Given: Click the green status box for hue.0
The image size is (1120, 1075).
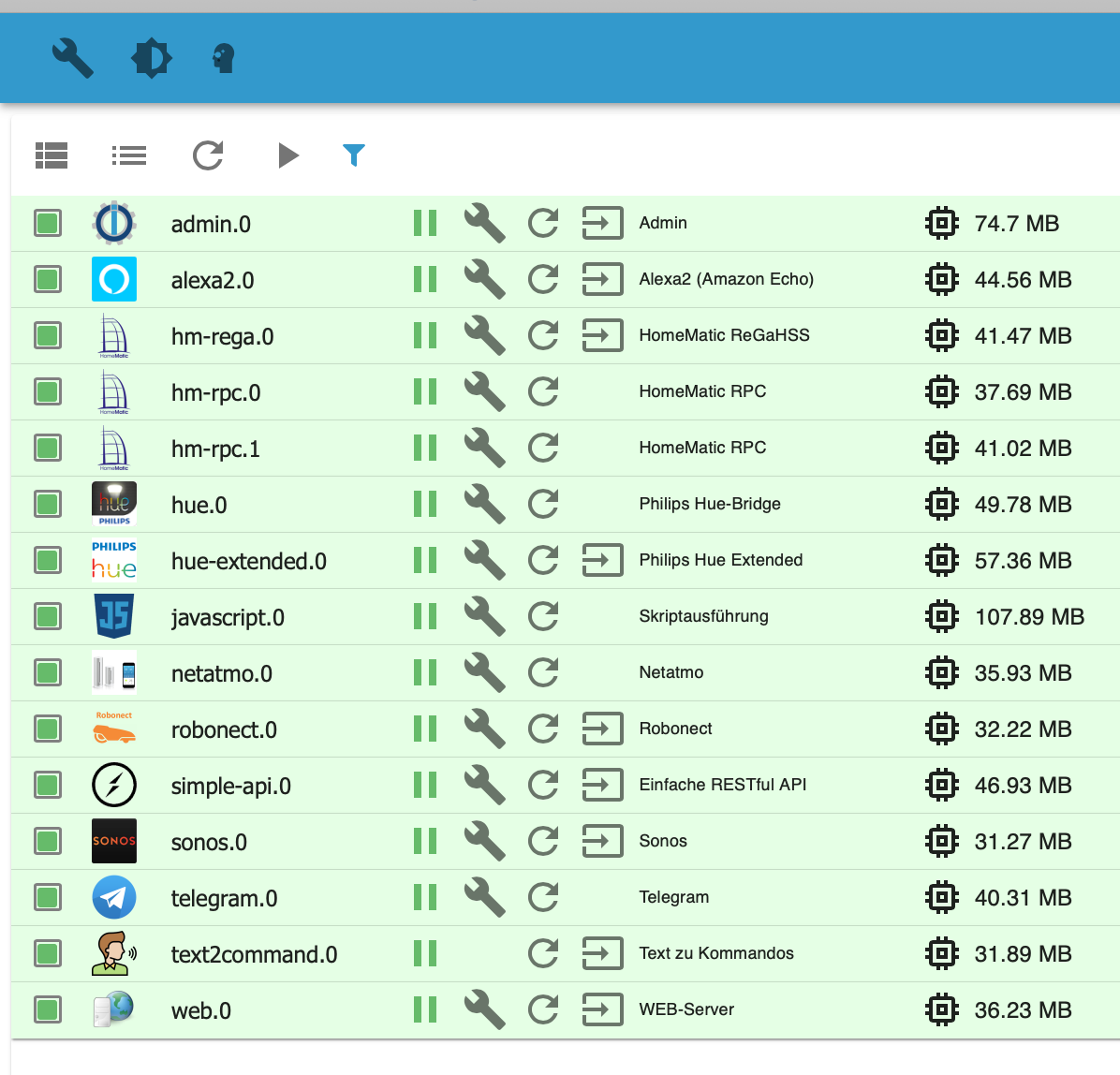Looking at the screenshot, I should pos(48,505).
